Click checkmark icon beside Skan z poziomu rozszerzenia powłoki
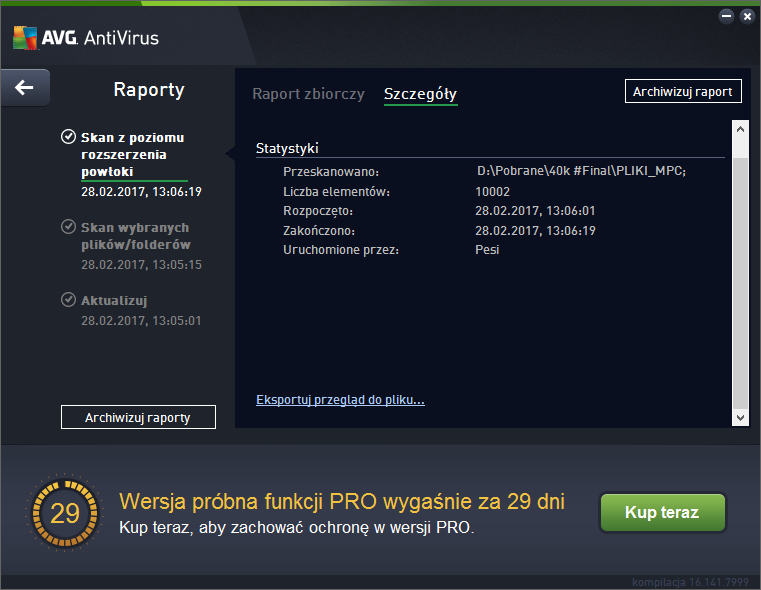Screen dimensions: 761x590 tap(68, 137)
